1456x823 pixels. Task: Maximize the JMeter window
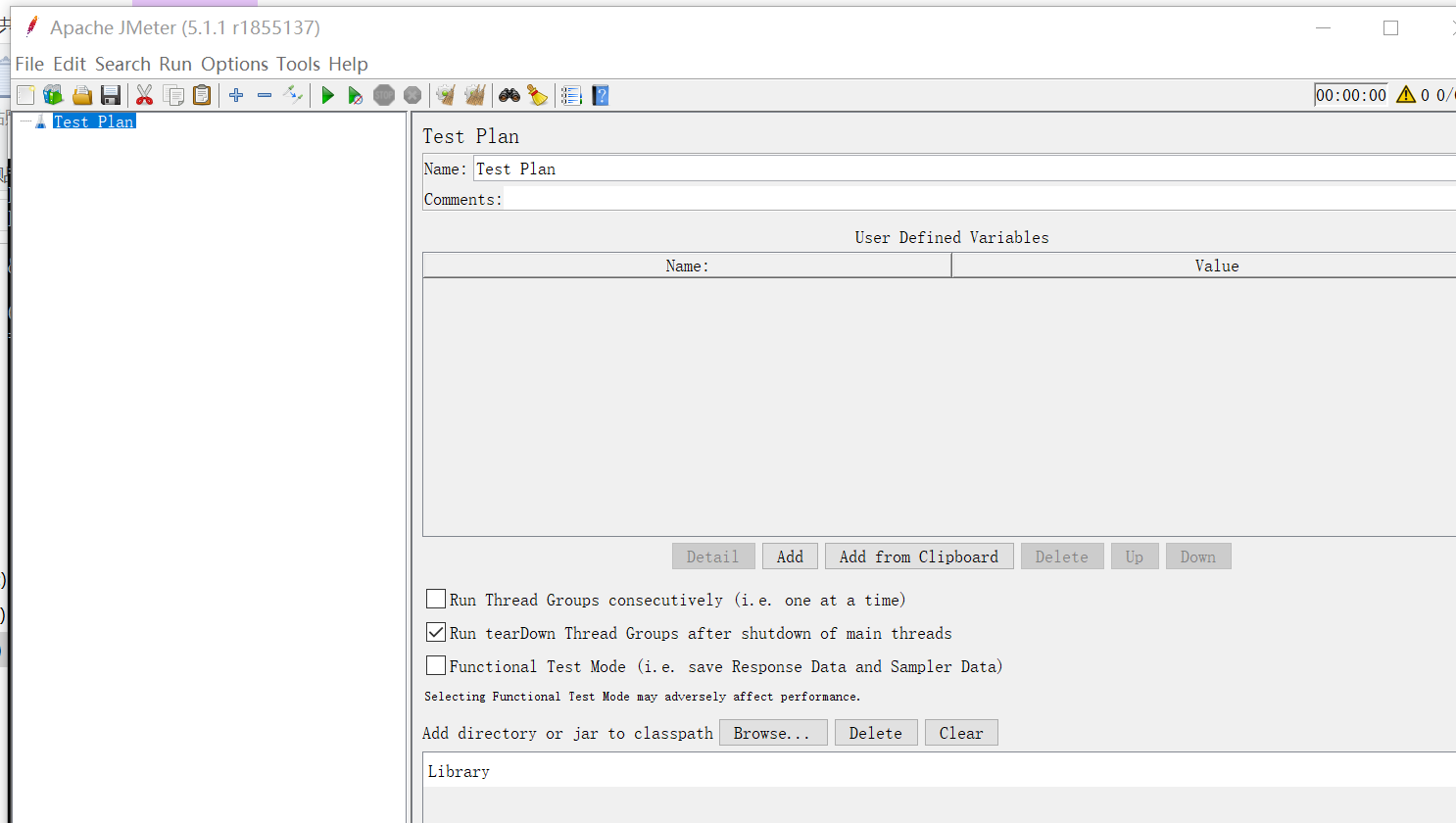(x=1390, y=28)
